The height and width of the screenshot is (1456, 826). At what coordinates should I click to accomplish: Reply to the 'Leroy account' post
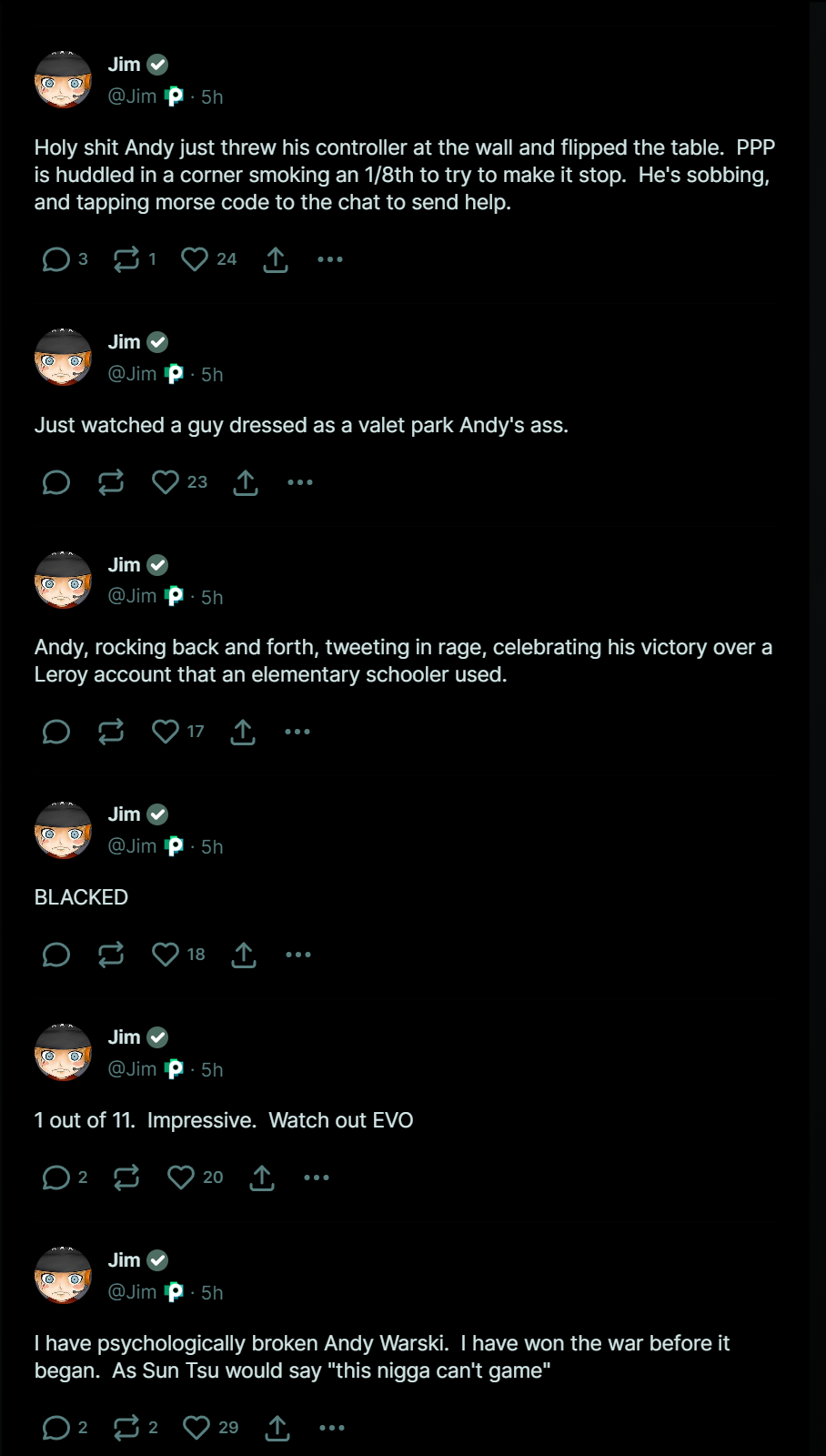(x=56, y=732)
